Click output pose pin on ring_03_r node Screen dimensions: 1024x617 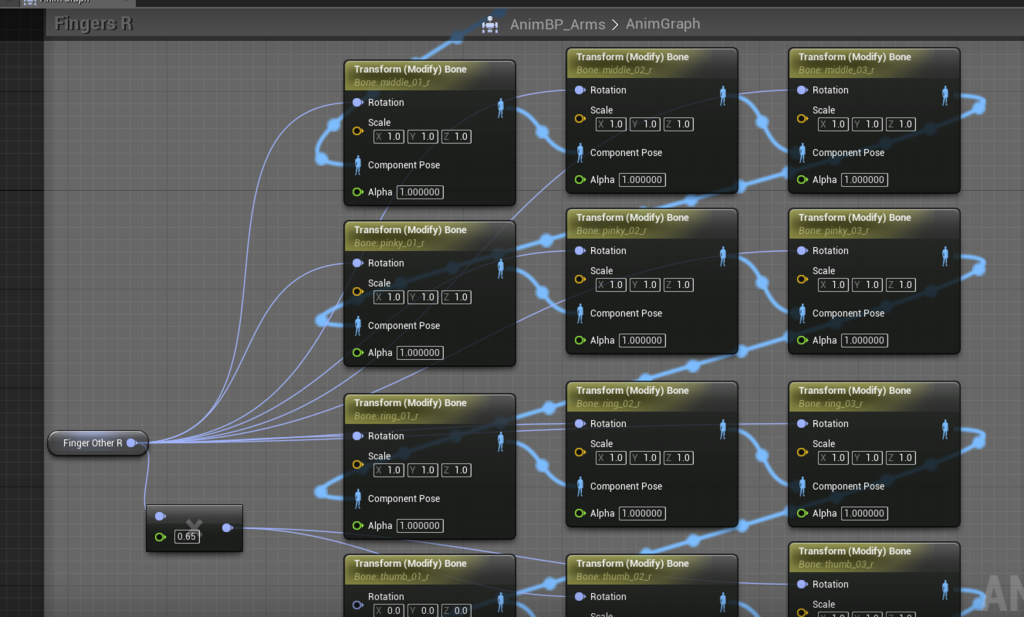pos(945,429)
